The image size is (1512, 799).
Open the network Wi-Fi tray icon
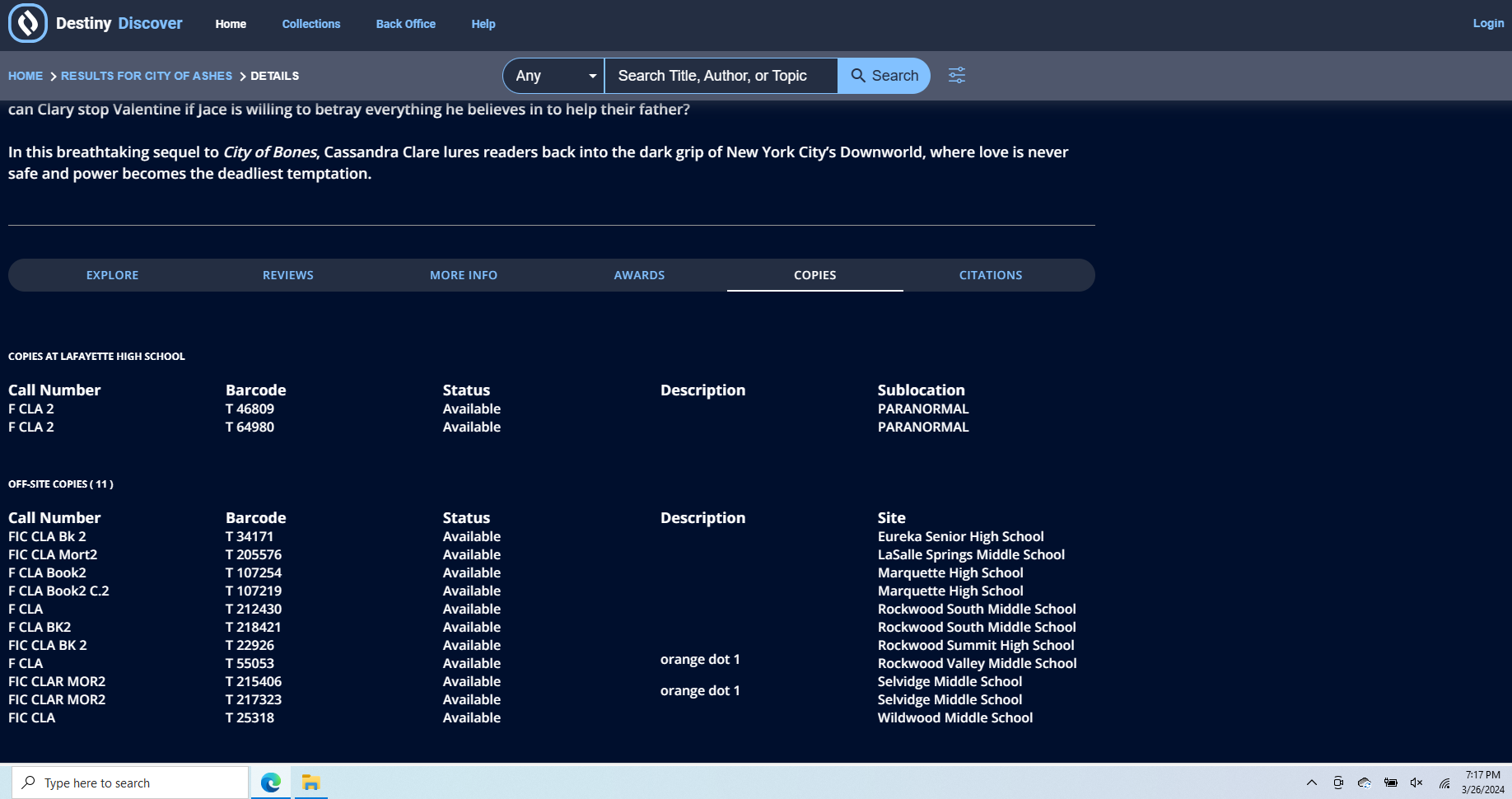click(x=1444, y=783)
